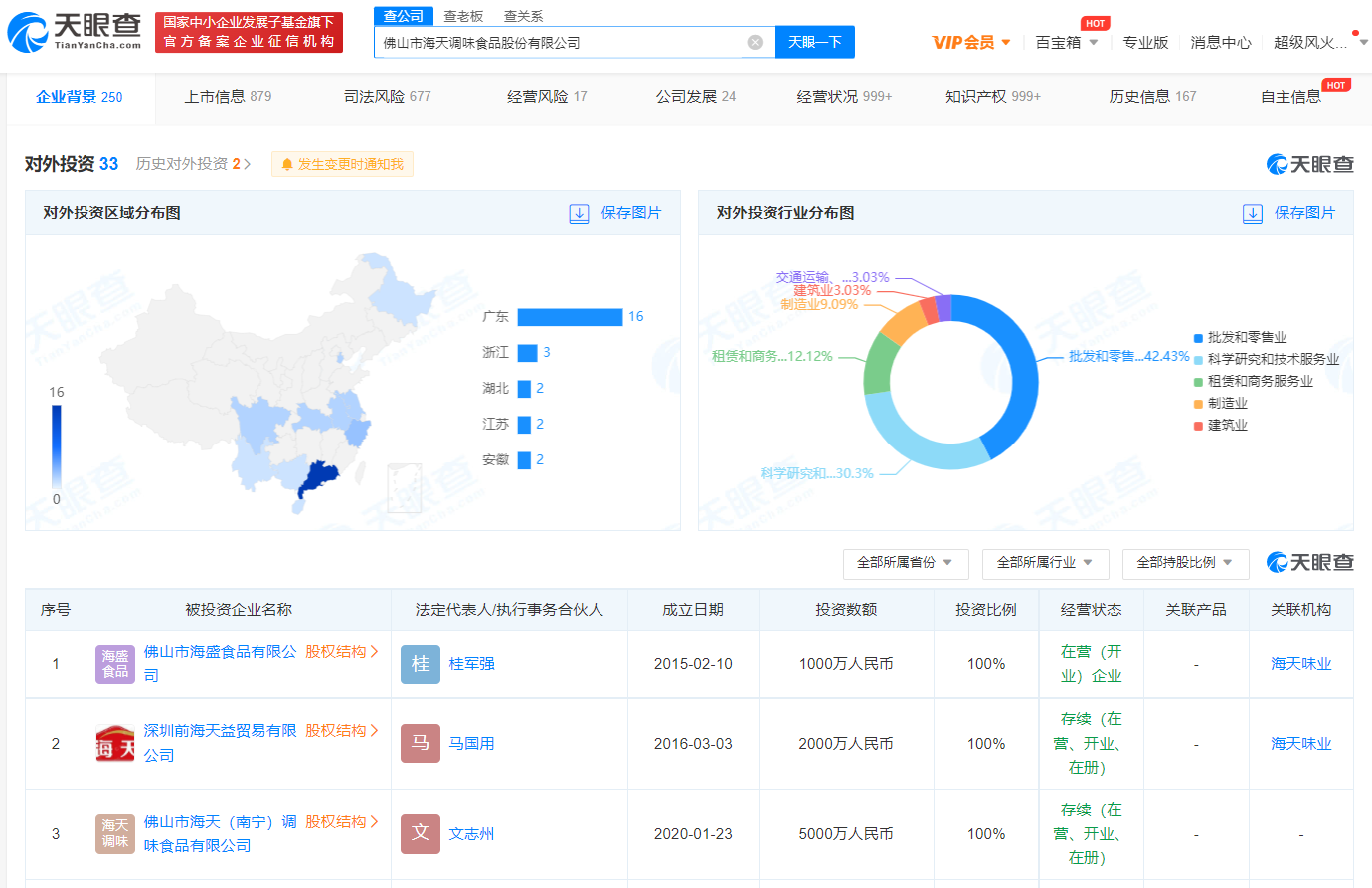Switch to the 查关系 search tab
1372x888 pixels.
pos(523,16)
